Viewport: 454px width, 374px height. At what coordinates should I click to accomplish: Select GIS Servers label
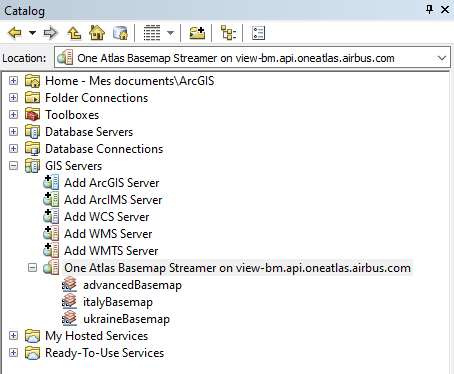click(x=73, y=166)
